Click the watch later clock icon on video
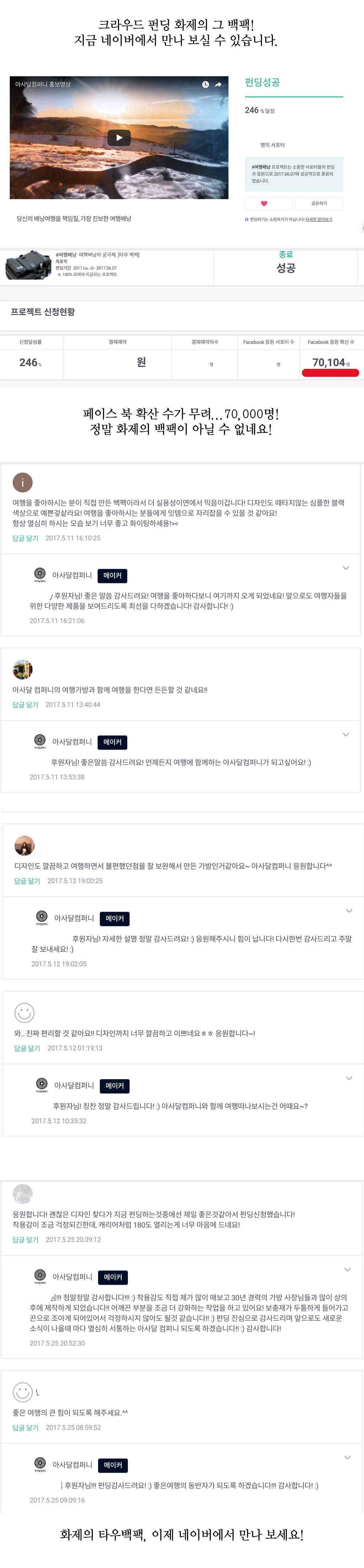The width and height of the screenshot is (364, 1568). click(x=205, y=85)
